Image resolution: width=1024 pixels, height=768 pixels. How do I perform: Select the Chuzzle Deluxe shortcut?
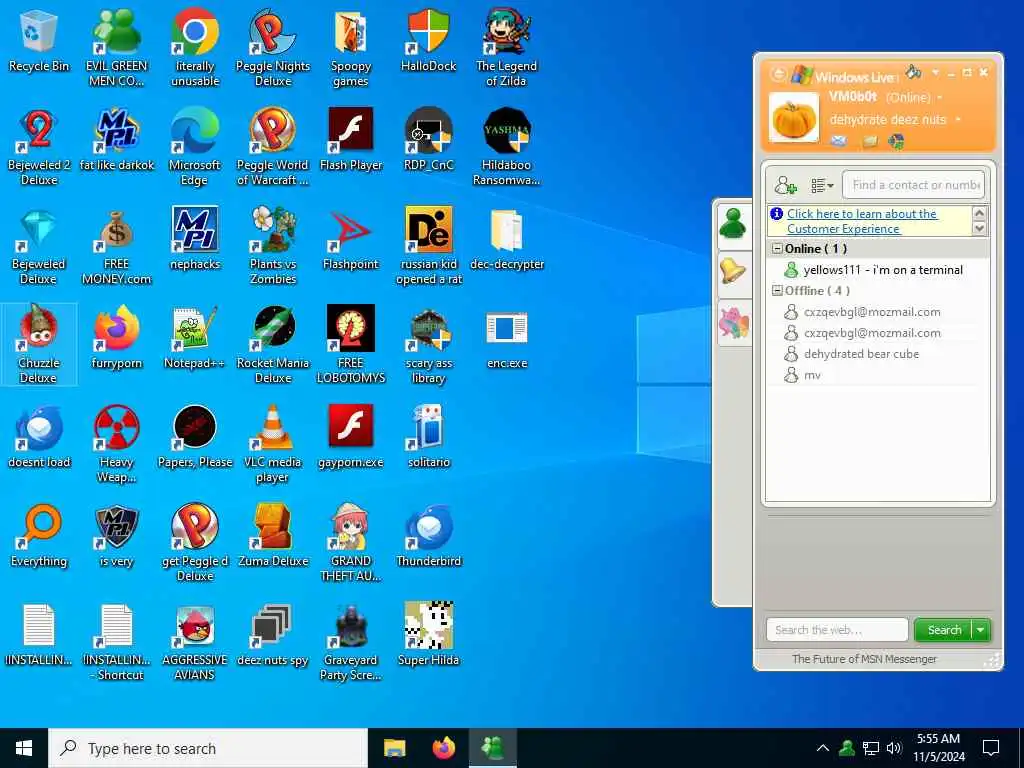[39, 345]
